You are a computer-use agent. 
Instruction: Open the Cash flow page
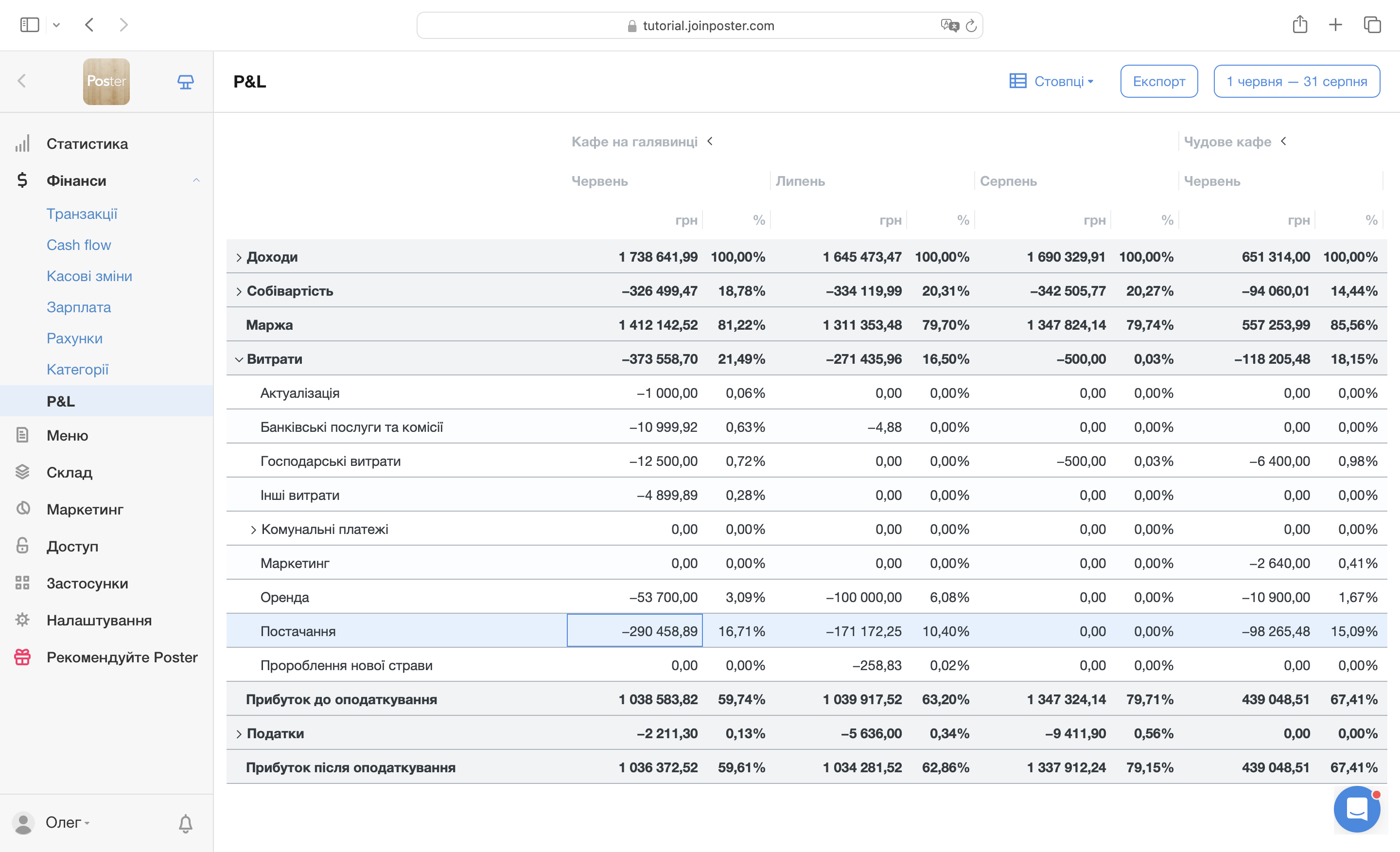(78, 245)
